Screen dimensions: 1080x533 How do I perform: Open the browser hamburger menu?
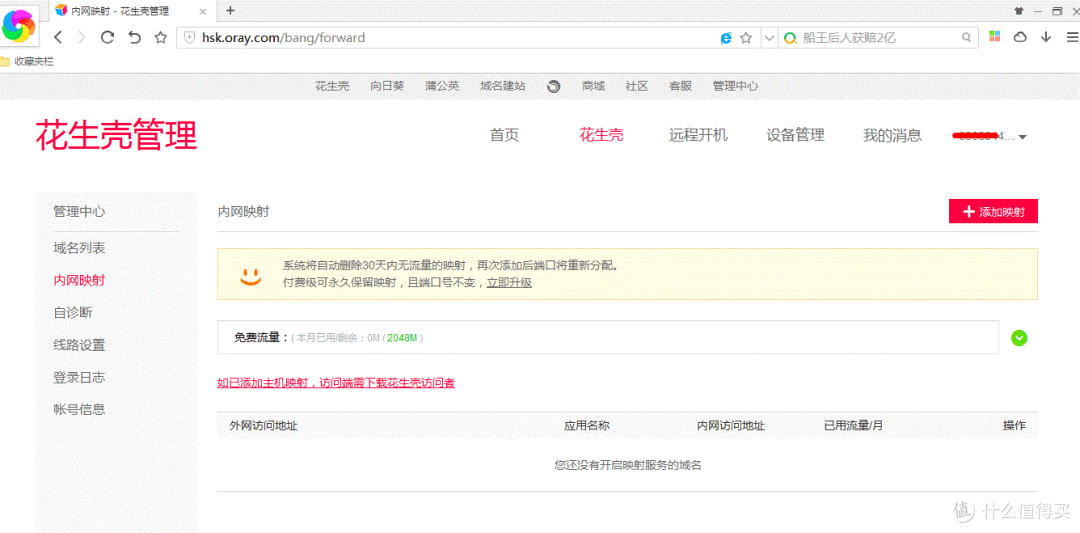pos(1070,37)
